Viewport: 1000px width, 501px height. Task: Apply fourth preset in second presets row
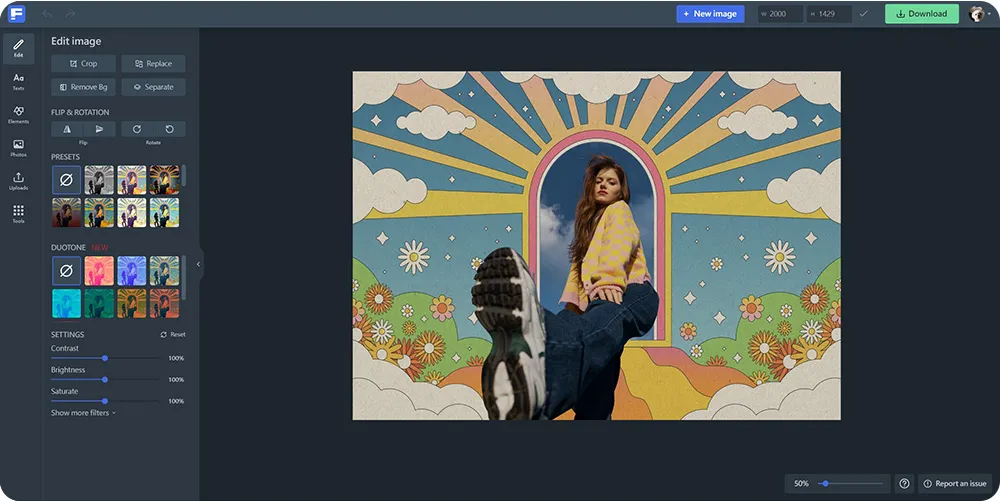tap(165, 212)
